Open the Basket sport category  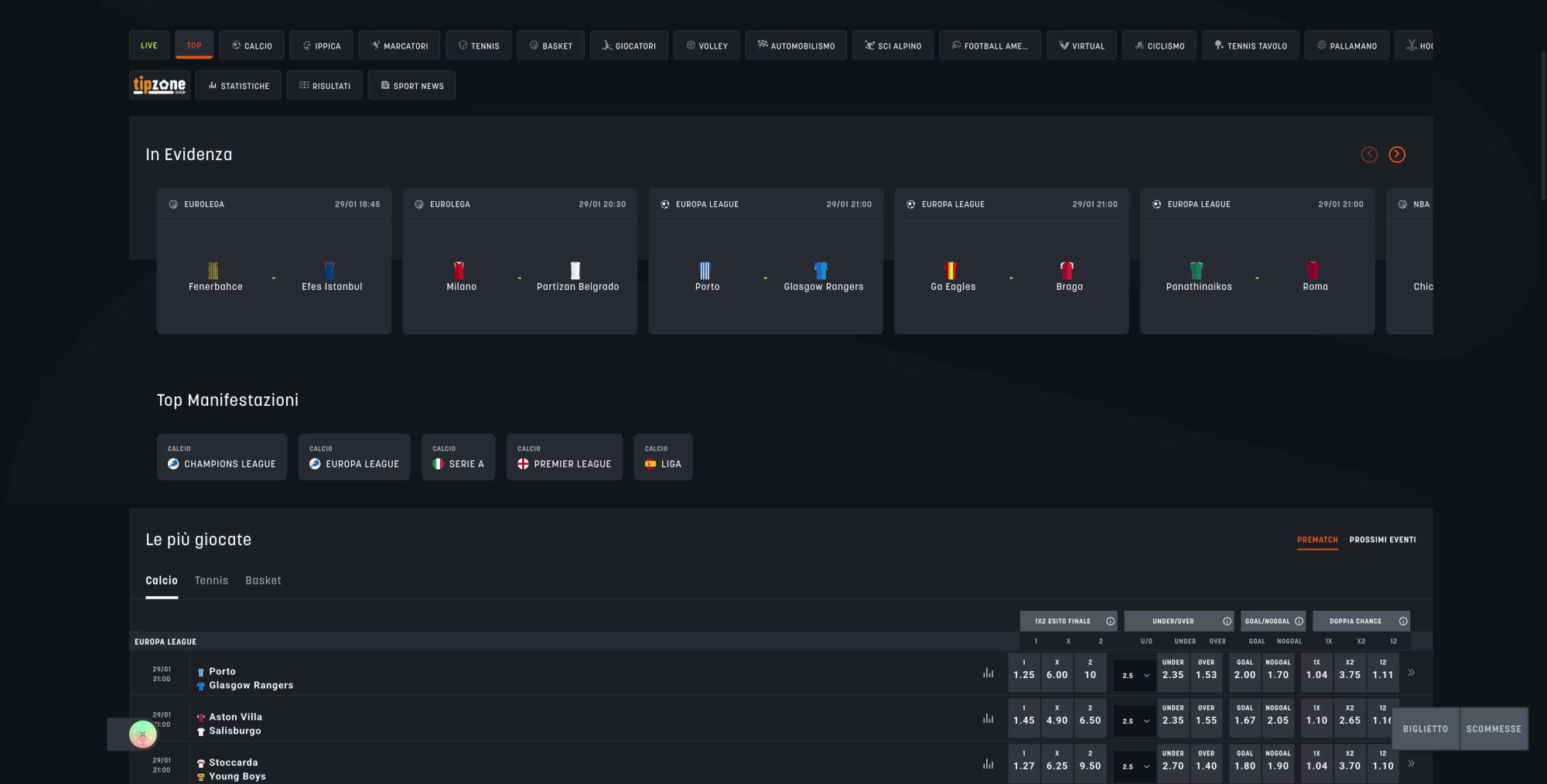551,46
